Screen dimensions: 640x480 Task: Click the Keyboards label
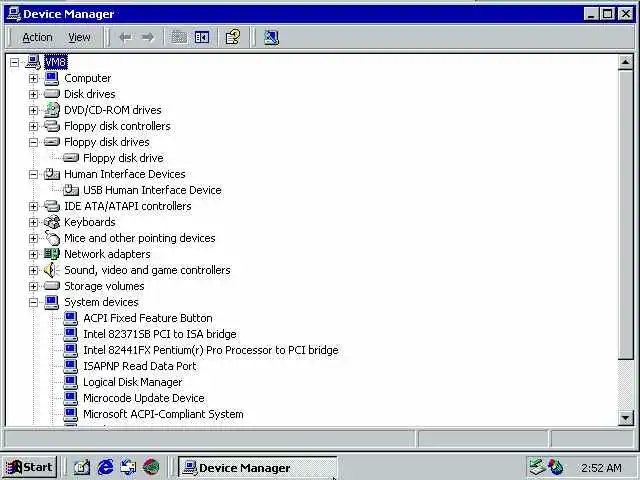click(90, 222)
